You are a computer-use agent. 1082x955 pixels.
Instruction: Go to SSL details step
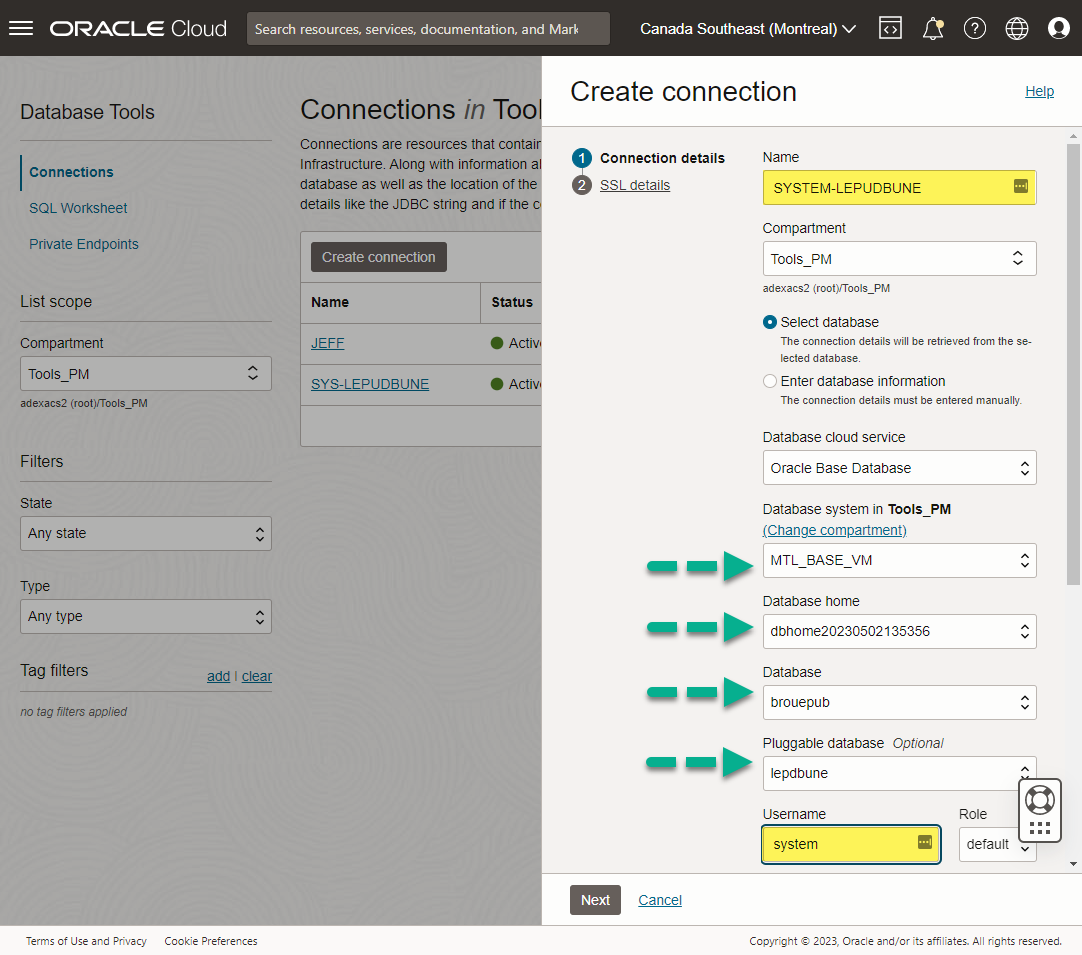635,185
